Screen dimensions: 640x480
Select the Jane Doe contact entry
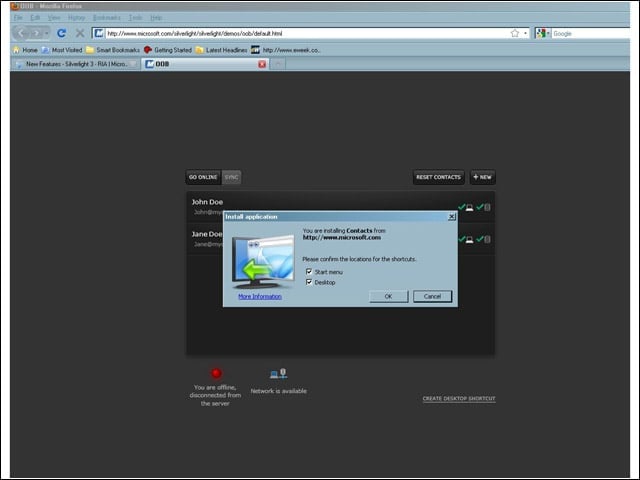tap(340, 239)
